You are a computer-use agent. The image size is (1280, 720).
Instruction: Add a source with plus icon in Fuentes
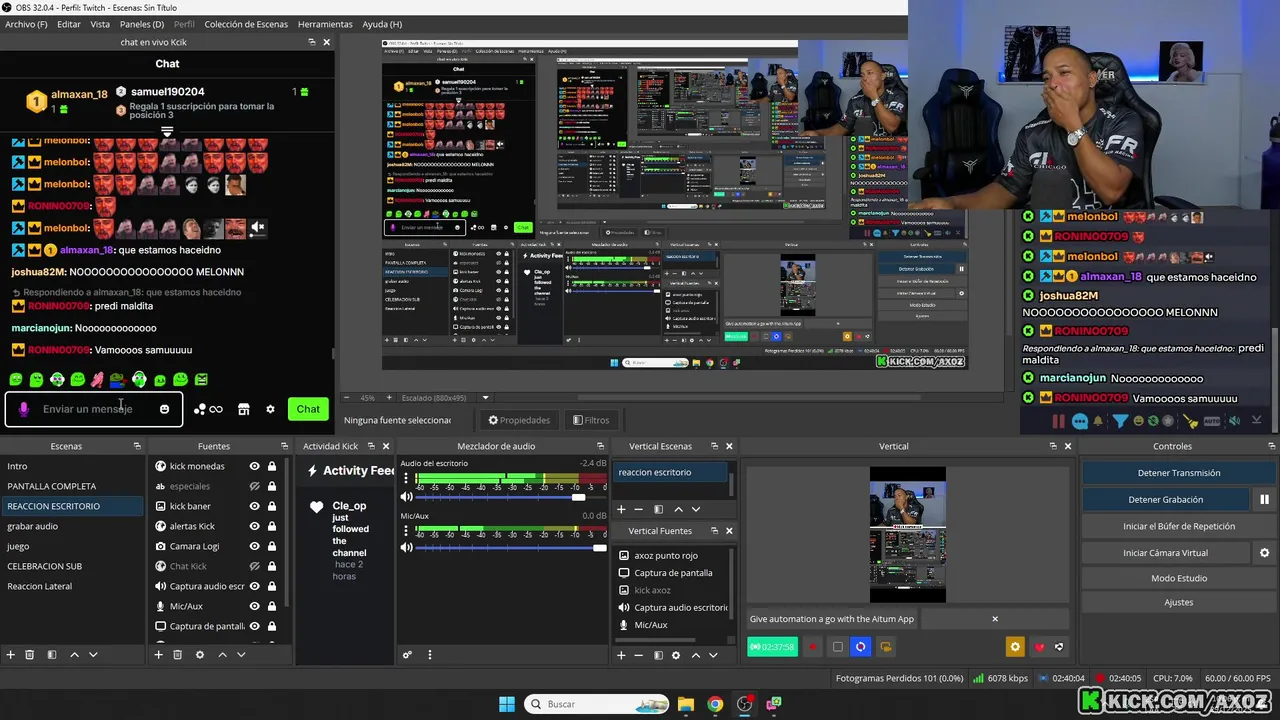158,655
